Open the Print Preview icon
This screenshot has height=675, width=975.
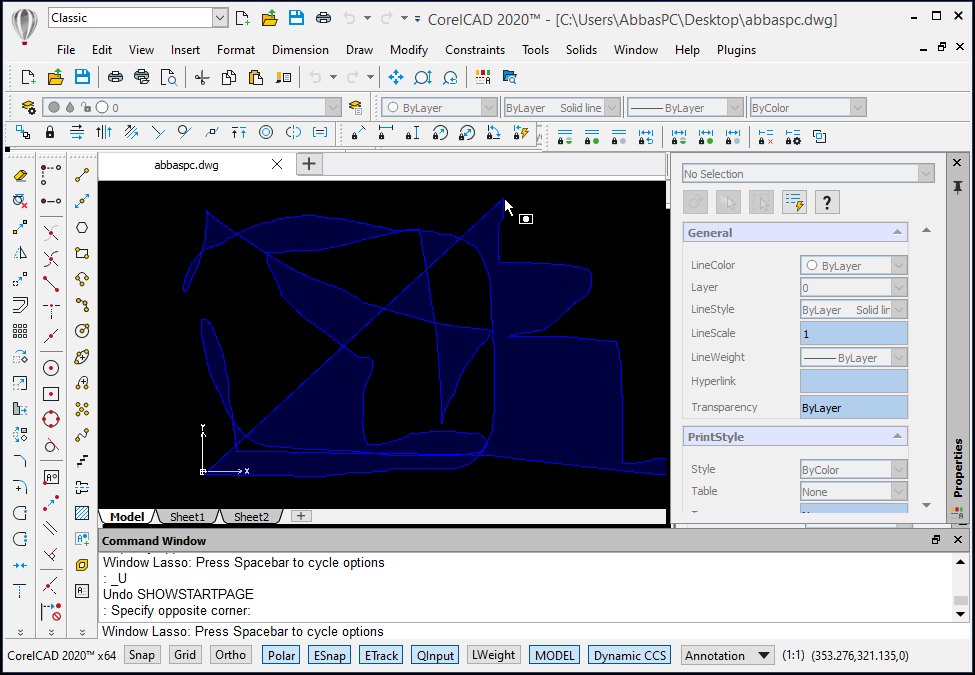pyautogui.click(x=169, y=77)
